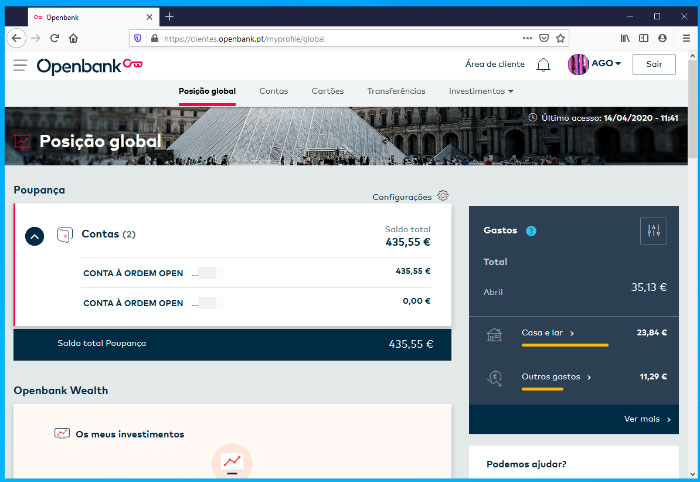Image resolution: width=700 pixels, height=482 pixels.
Task: Click the AGO profile avatar picture
Action: tap(578, 64)
